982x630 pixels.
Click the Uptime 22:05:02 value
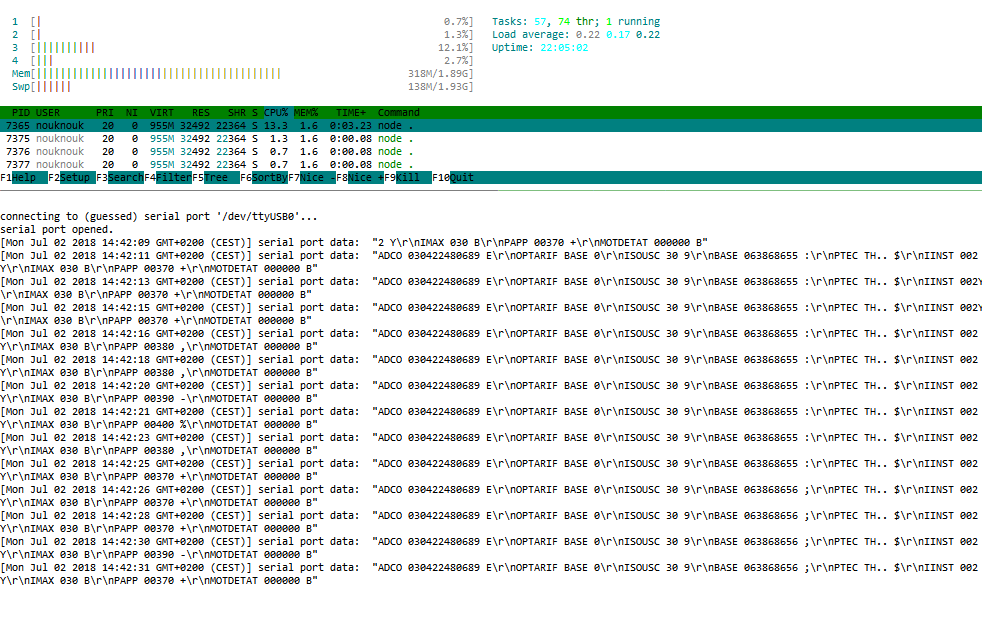(564, 48)
